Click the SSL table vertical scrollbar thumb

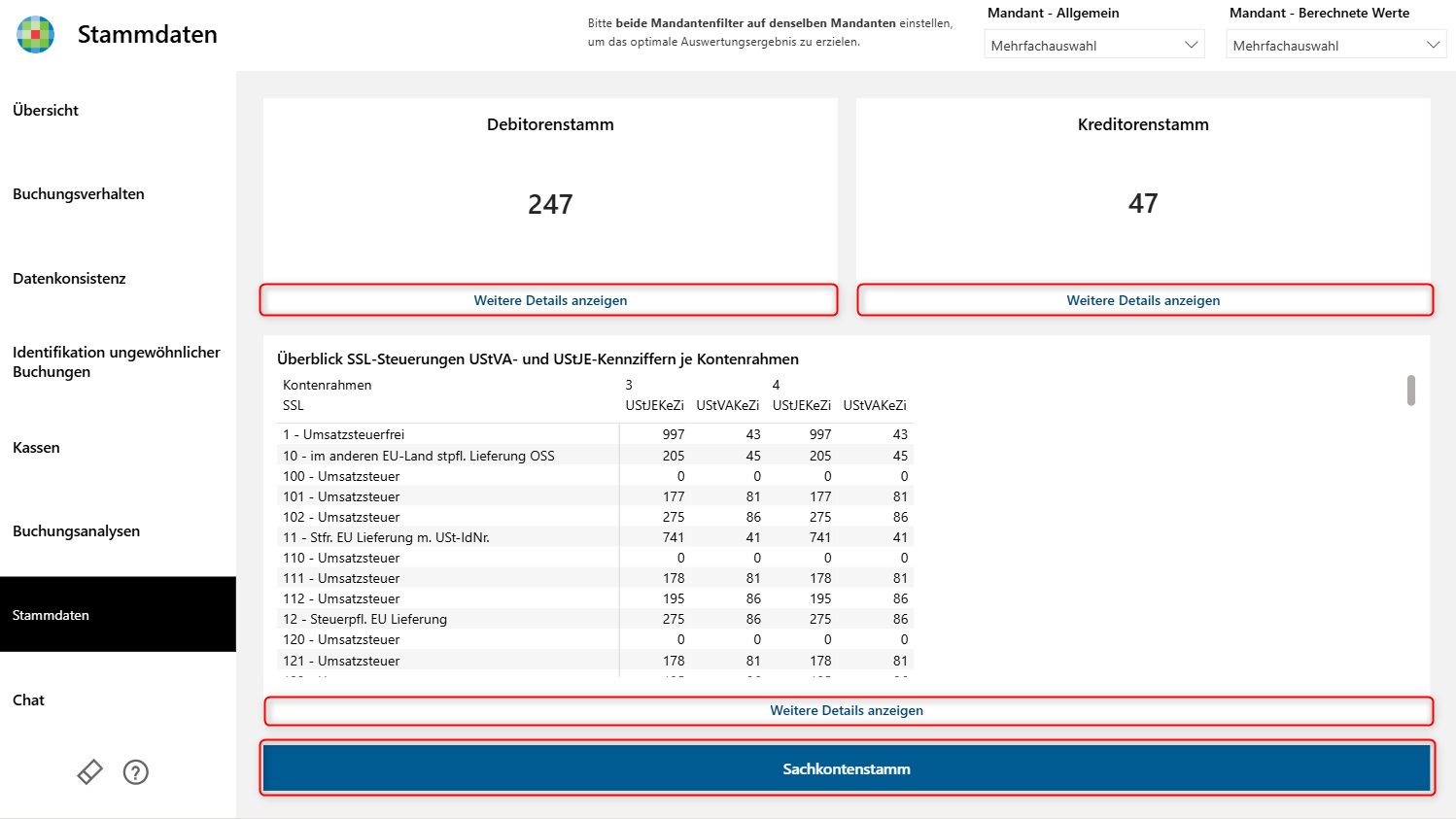tap(1411, 391)
